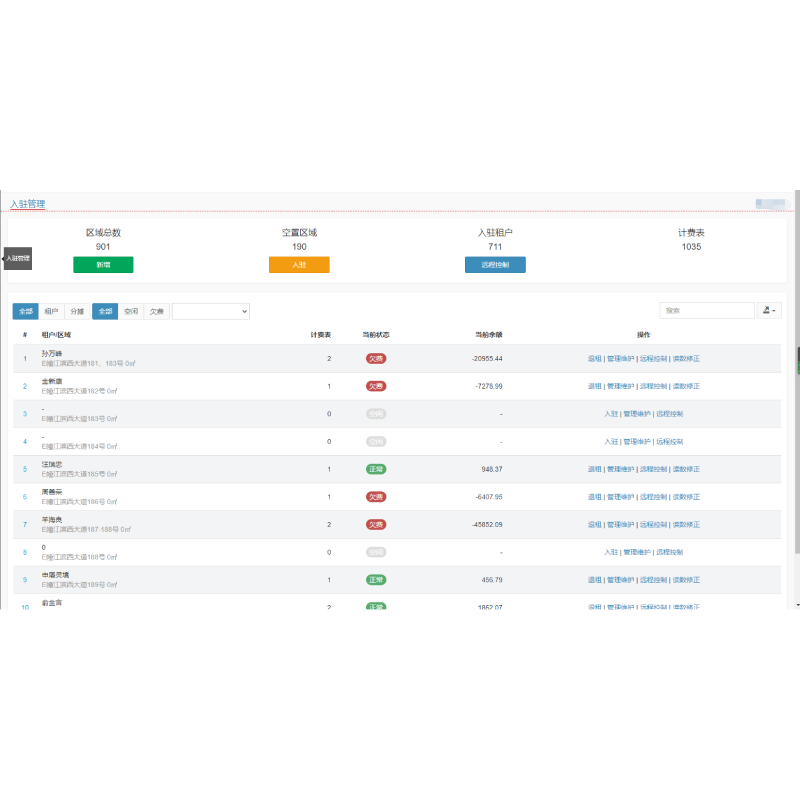The width and height of the screenshot is (800, 800).
Task: Click the green 新增 button
Action: click(x=103, y=265)
